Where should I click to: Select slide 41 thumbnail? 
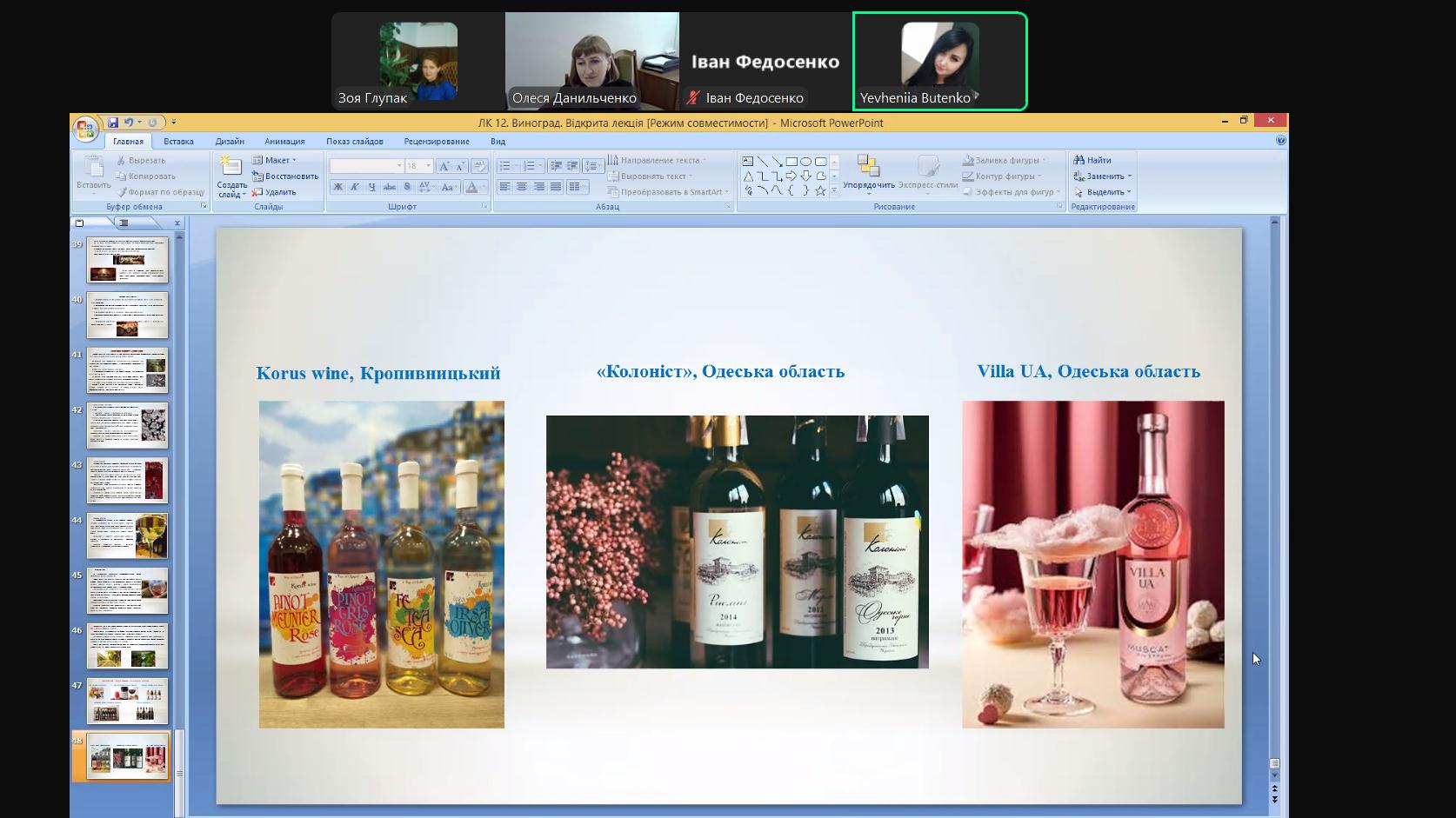pos(127,370)
